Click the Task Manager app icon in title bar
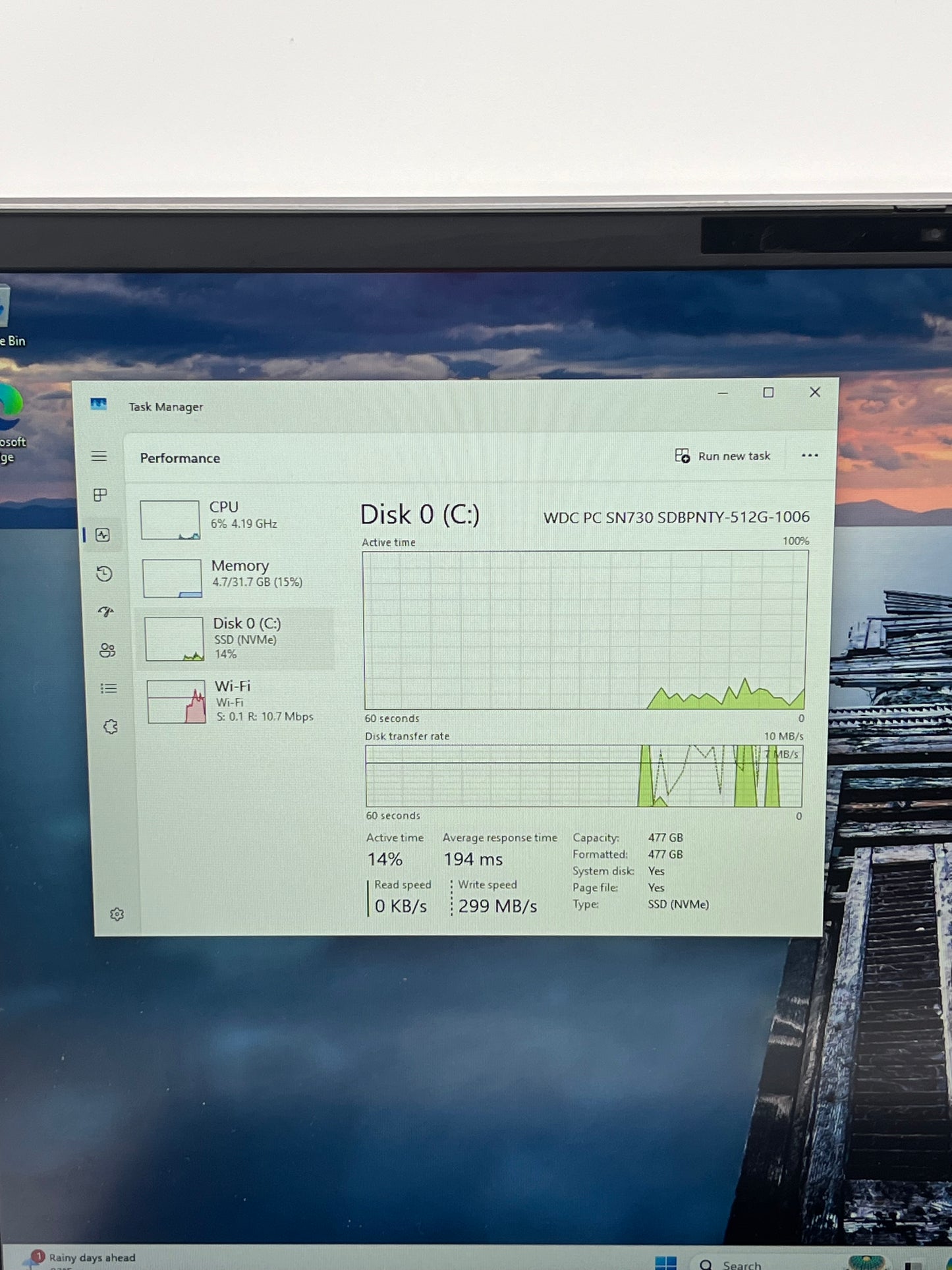This screenshot has height=1270, width=952. [99, 404]
